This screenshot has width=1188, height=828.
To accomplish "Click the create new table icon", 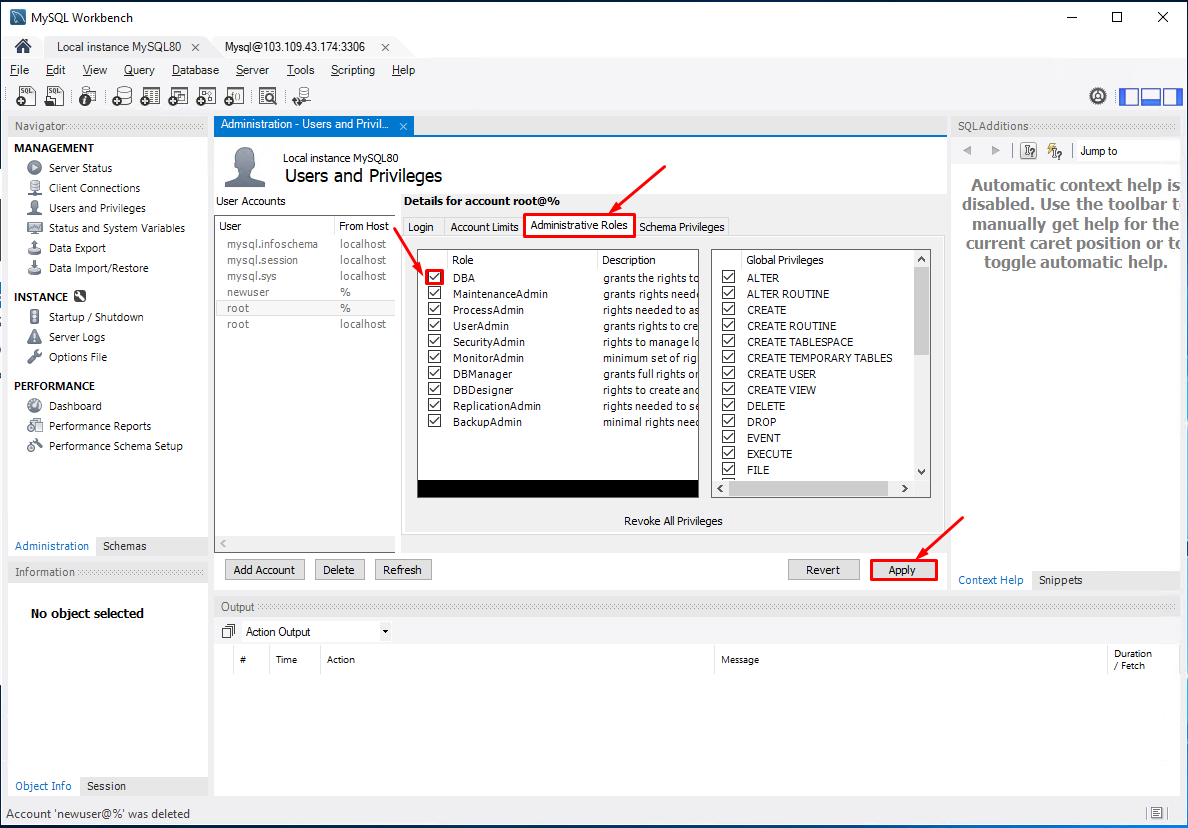I will pyautogui.click(x=150, y=96).
